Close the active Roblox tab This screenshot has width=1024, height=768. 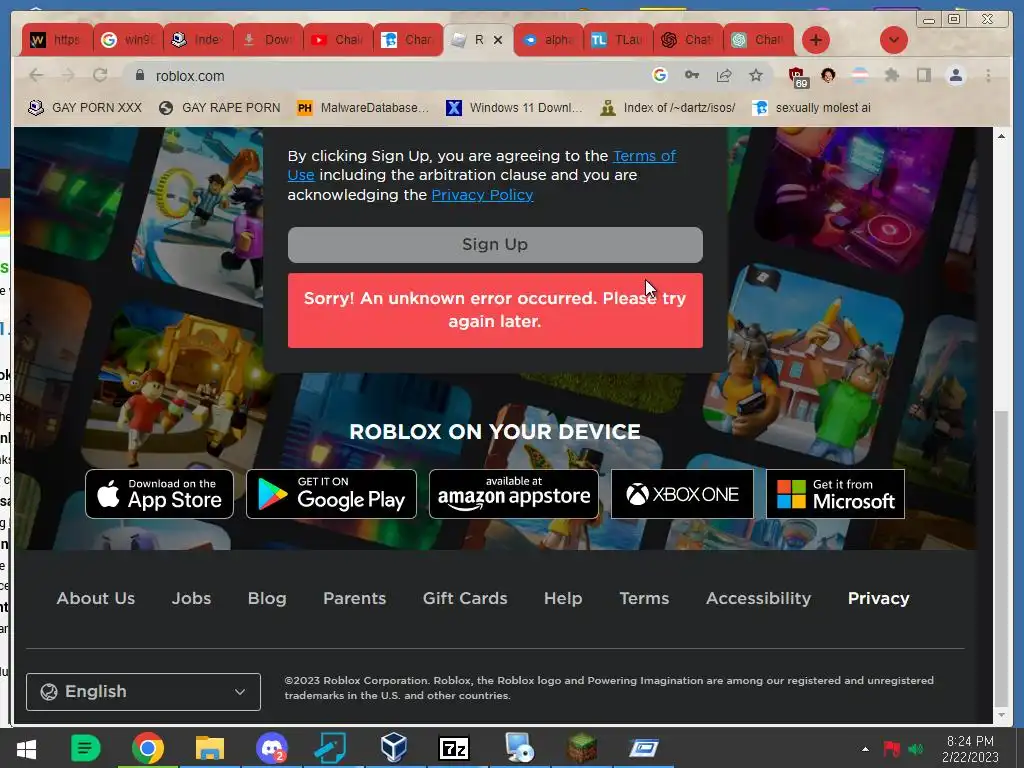(x=498, y=40)
